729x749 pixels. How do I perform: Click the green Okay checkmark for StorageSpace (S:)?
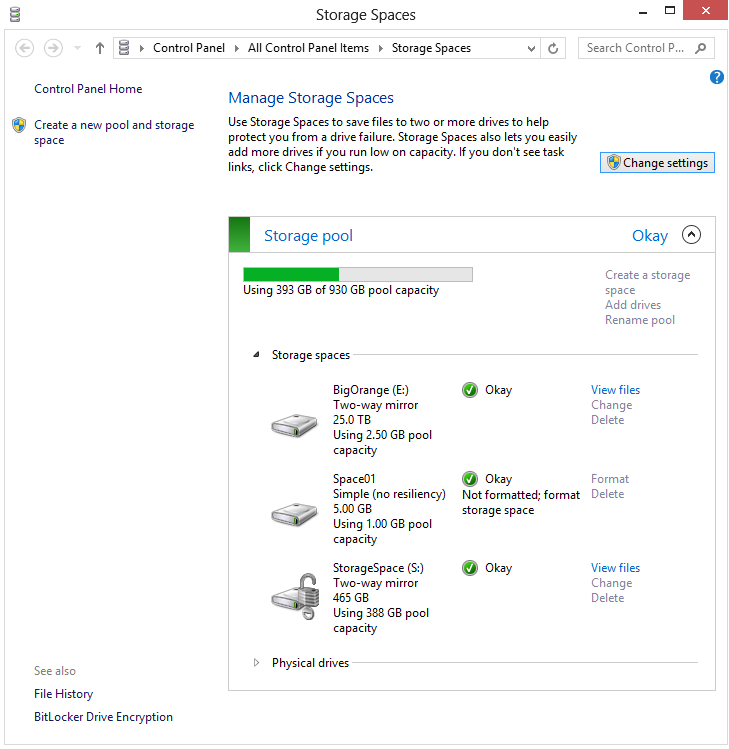click(x=470, y=568)
